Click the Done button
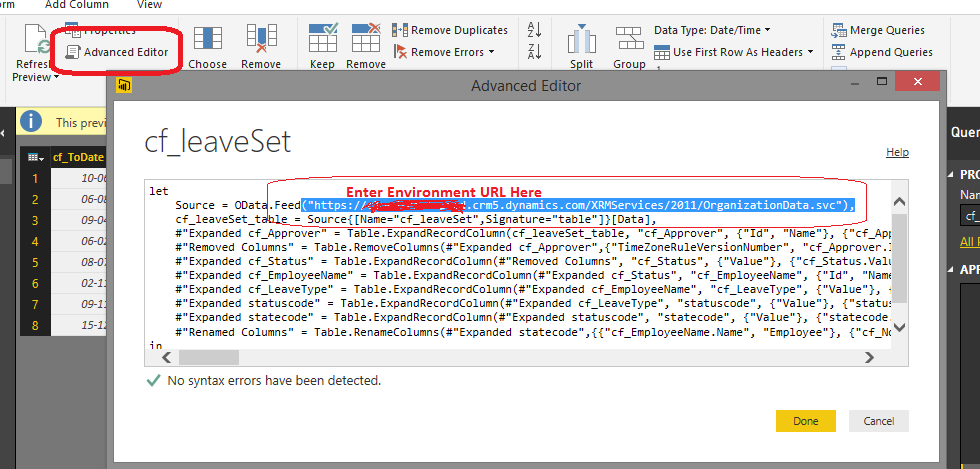Image resolution: width=980 pixels, height=469 pixels. pos(806,421)
